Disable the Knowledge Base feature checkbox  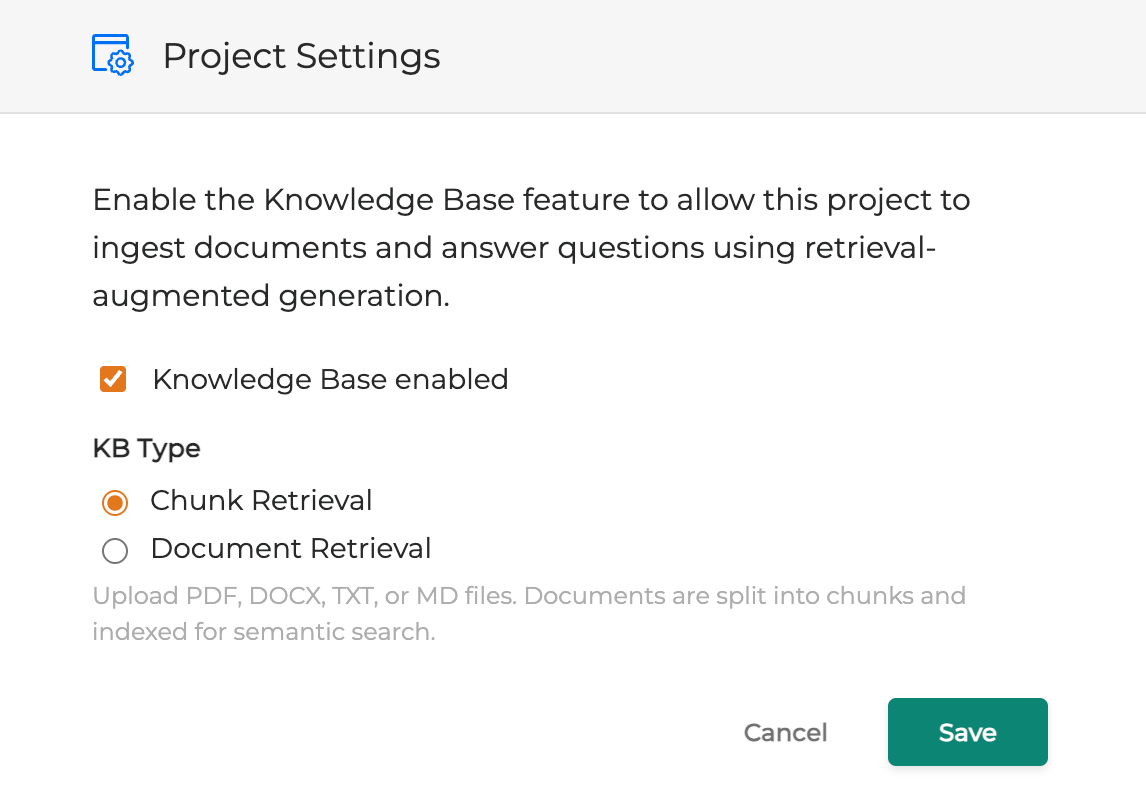point(113,379)
